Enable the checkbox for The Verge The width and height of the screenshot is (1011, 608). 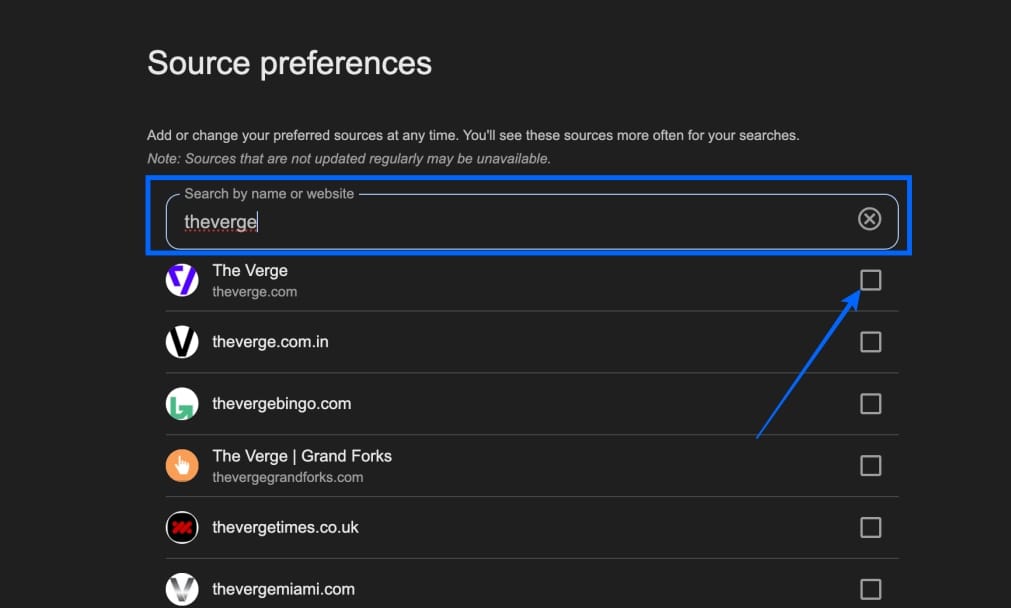870,280
